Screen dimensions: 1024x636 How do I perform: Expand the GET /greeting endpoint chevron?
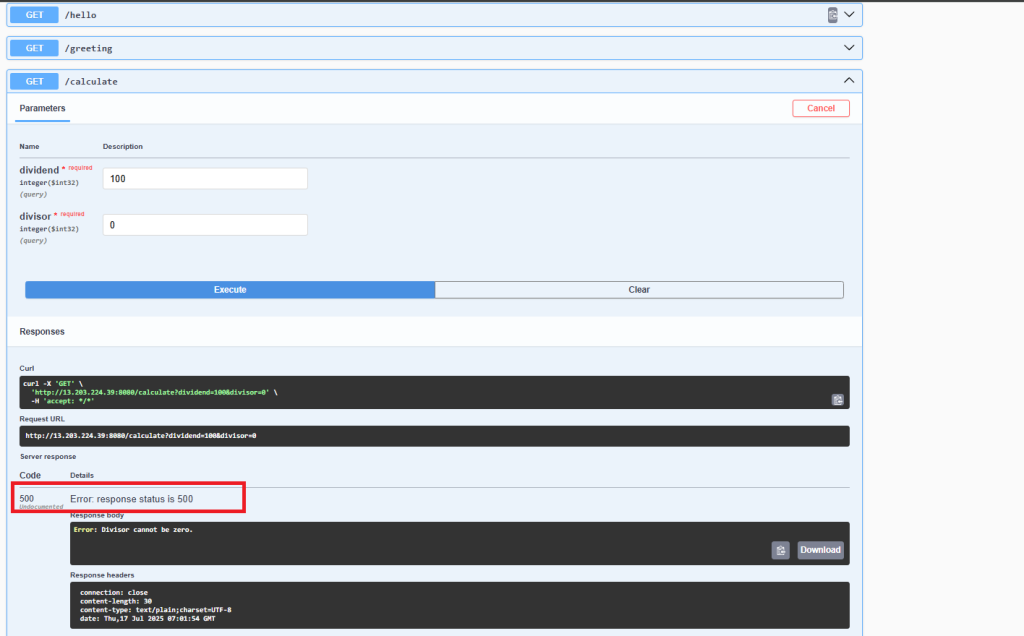[x=849, y=48]
